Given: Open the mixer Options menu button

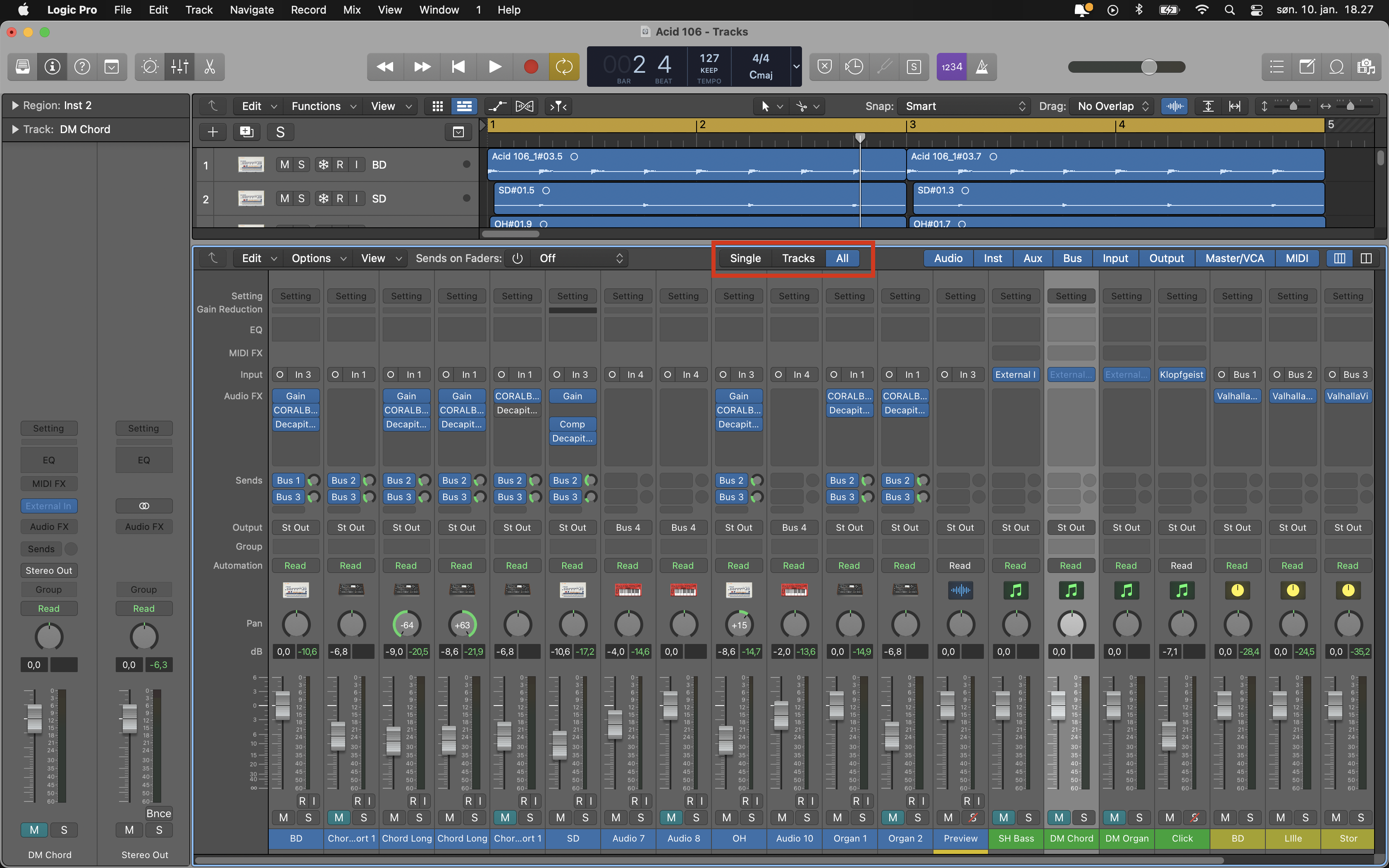Looking at the screenshot, I should click(318, 258).
